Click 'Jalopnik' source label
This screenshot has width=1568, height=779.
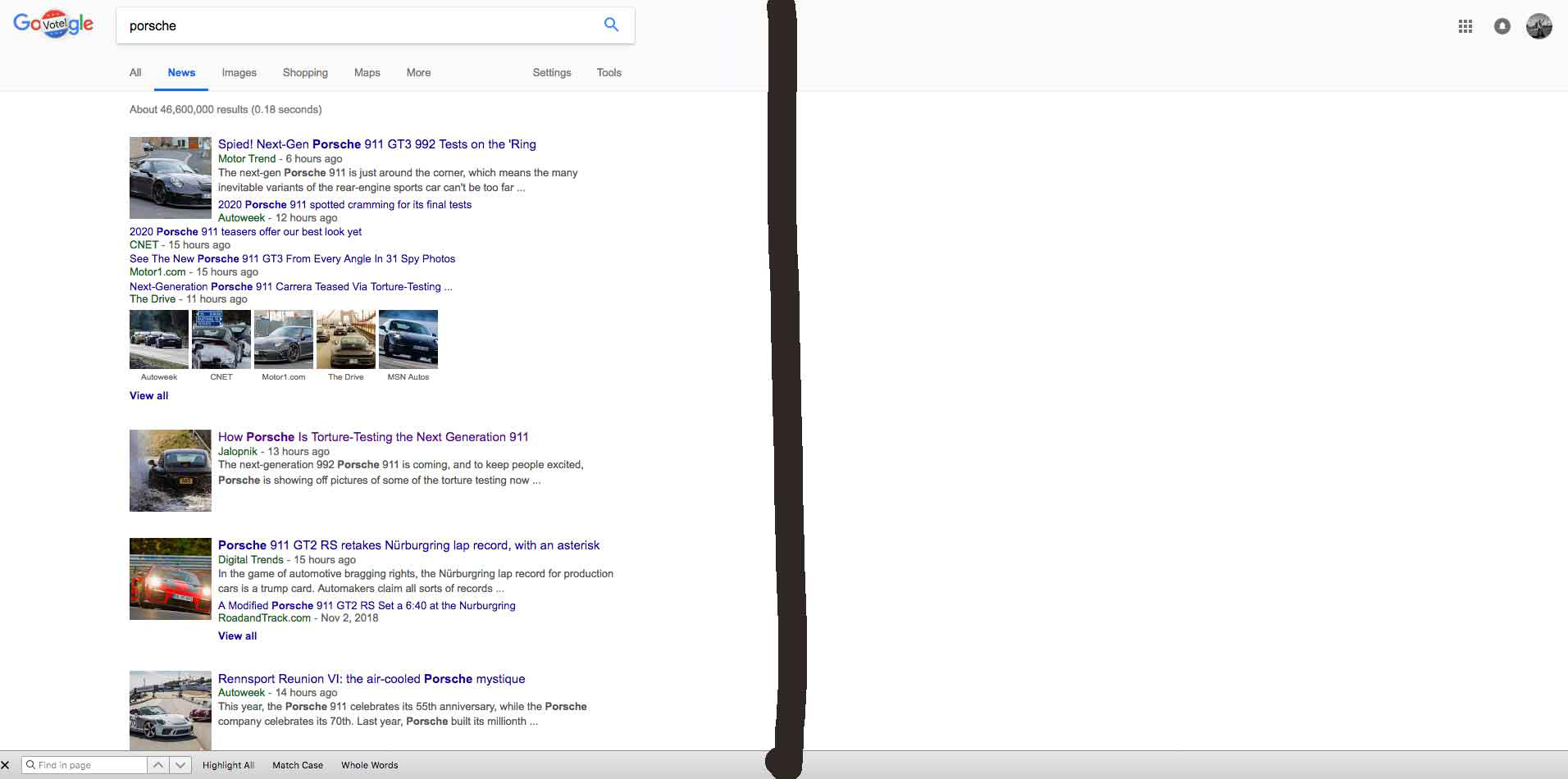click(238, 452)
